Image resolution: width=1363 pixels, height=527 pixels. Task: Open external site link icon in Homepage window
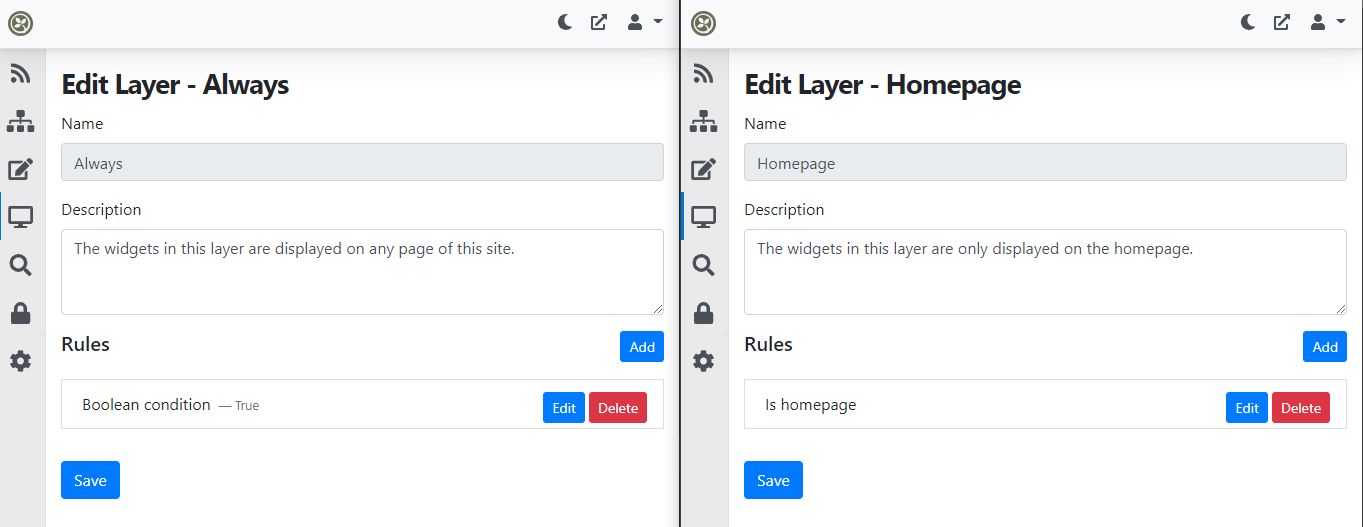tap(1282, 22)
